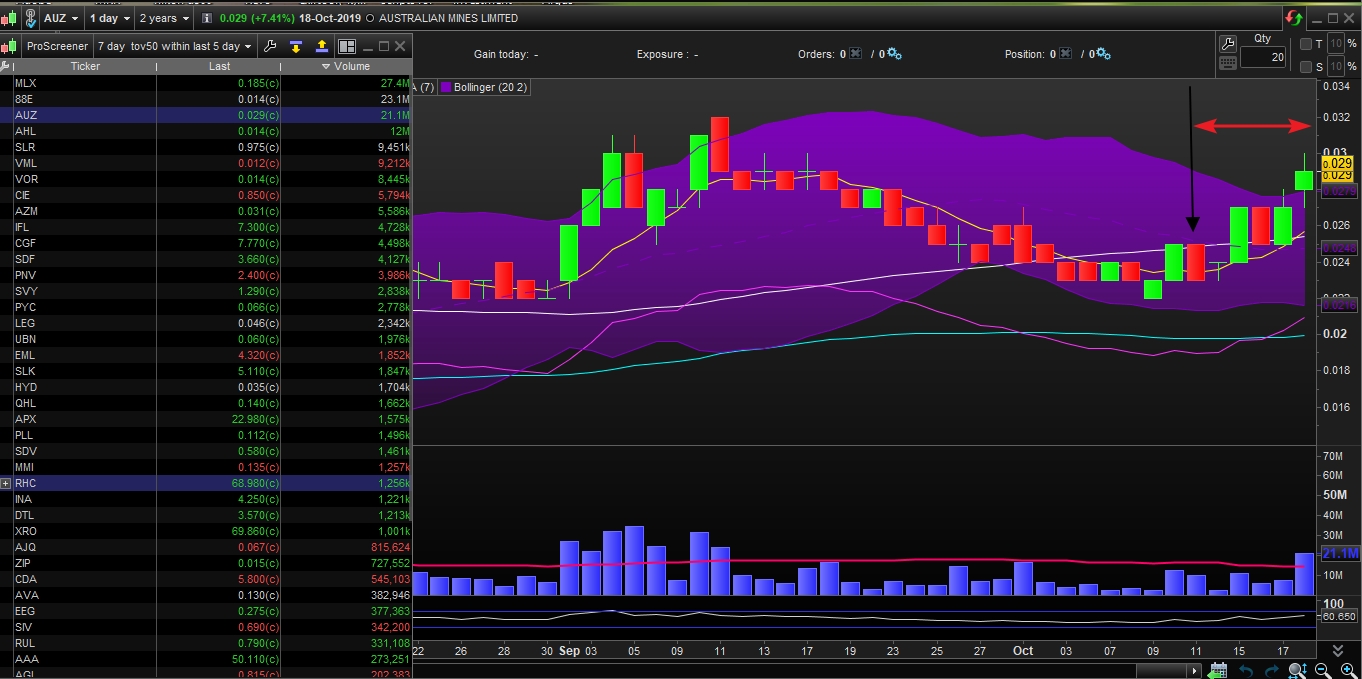The width and height of the screenshot is (1362, 679).
Task: Click the double chevron down icon under price scale
Action: pyautogui.click(x=1338, y=650)
